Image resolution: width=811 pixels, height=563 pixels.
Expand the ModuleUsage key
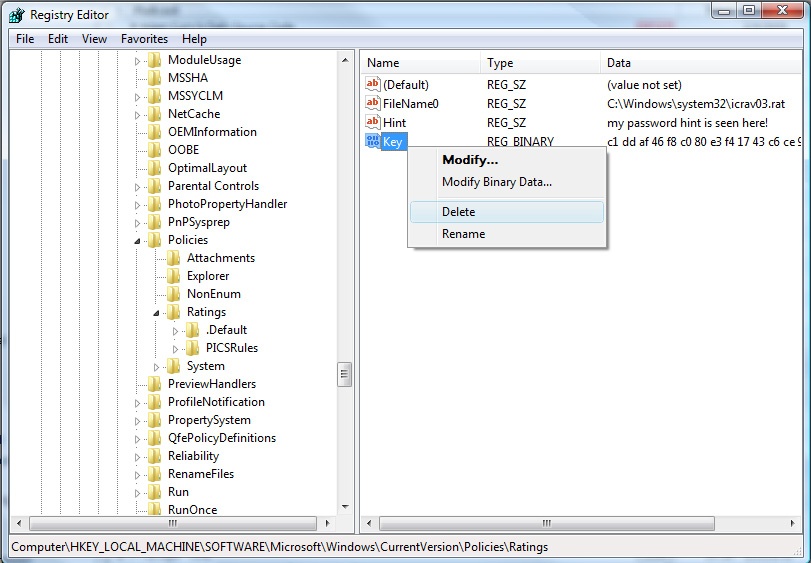tap(137, 61)
